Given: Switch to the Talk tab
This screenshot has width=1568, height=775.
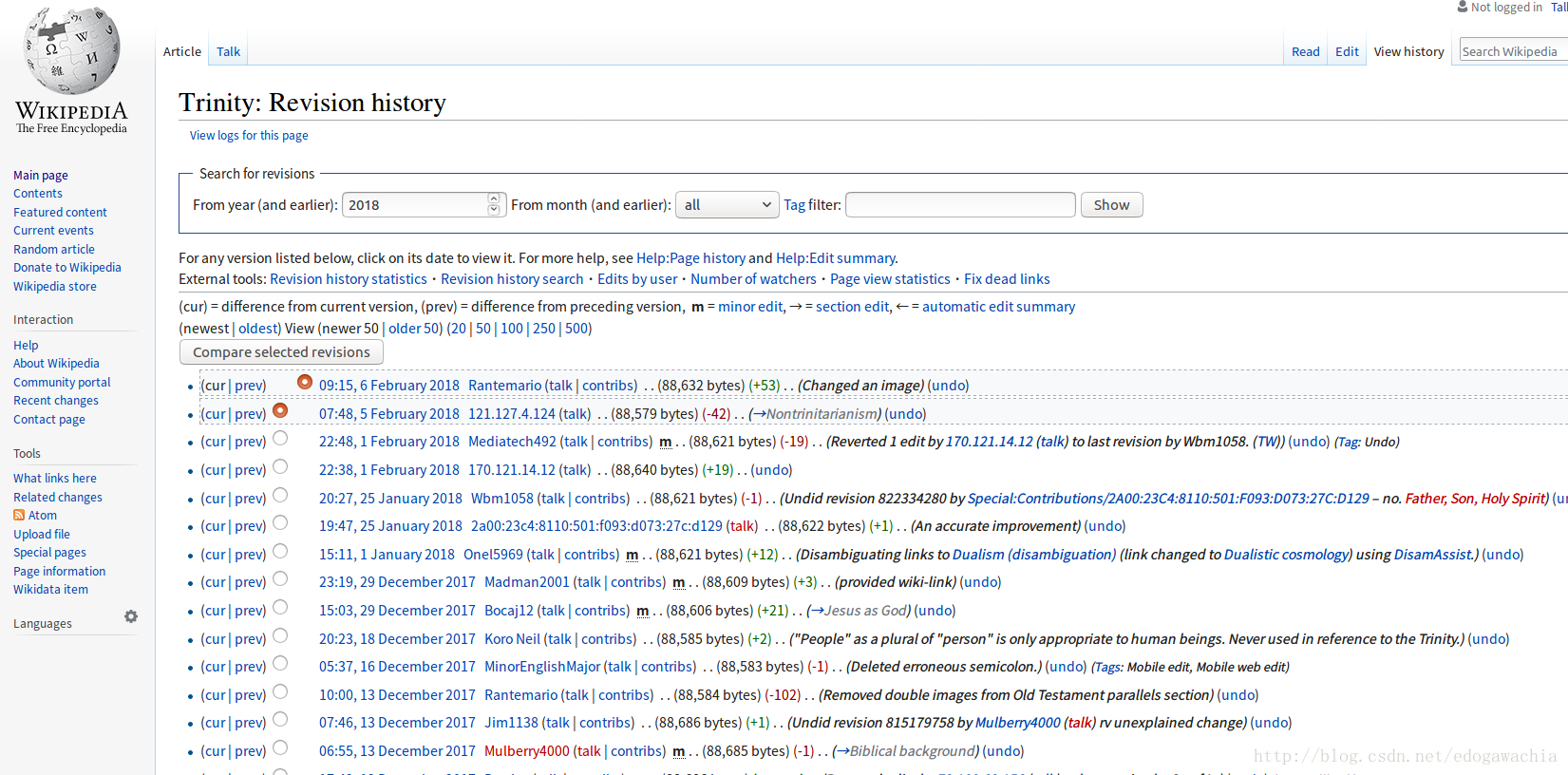Looking at the screenshot, I should pos(228,51).
